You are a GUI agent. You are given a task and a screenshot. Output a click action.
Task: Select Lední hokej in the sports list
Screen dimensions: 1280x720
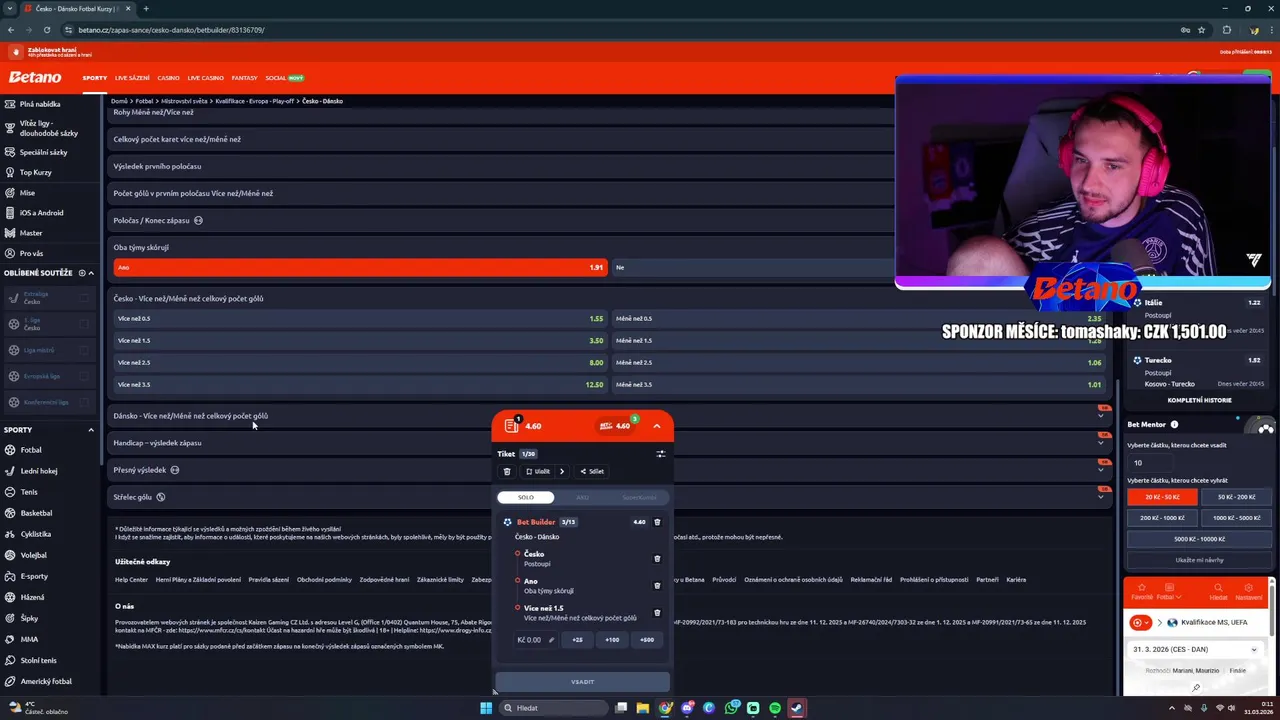pos(39,471)
